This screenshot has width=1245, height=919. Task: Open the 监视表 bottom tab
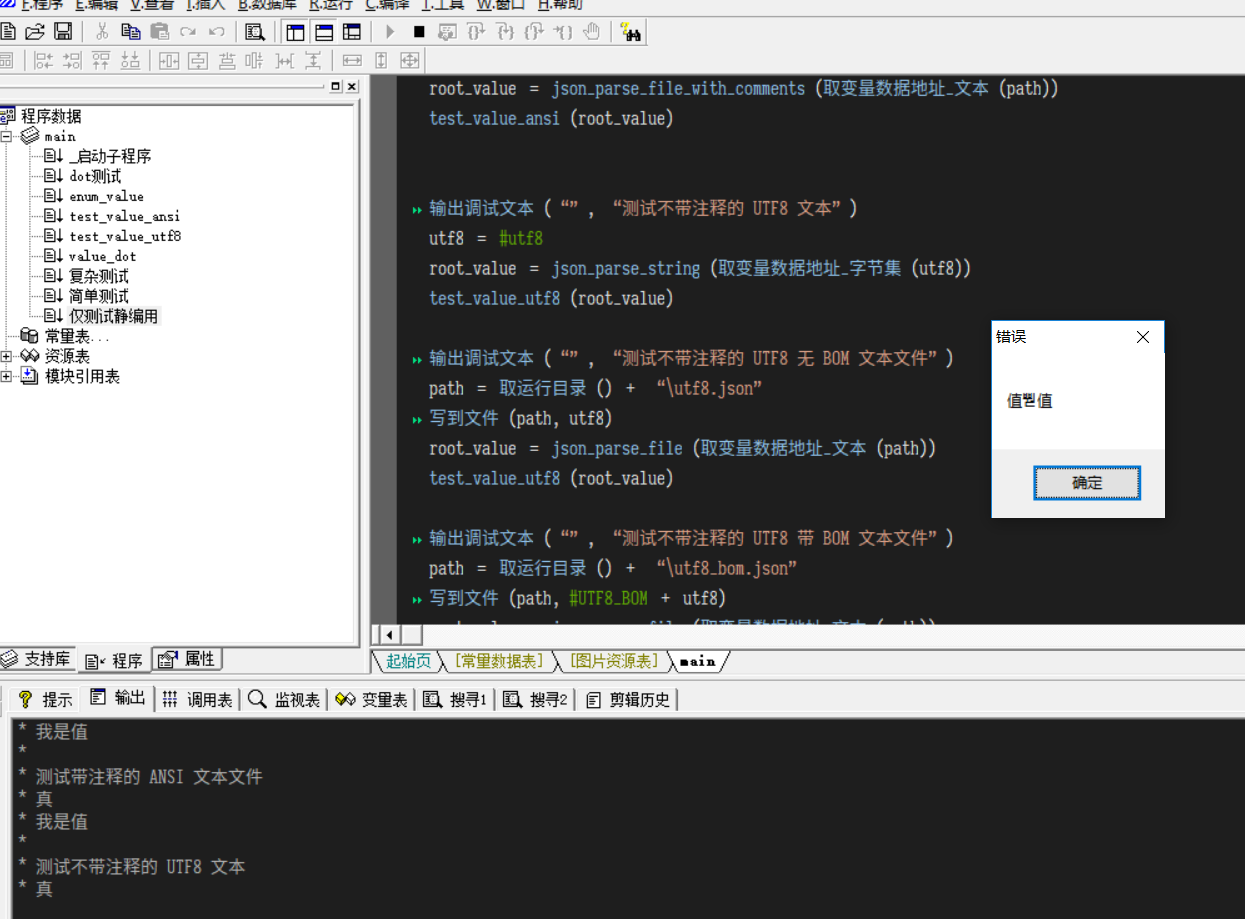click(x=284, y=699)
